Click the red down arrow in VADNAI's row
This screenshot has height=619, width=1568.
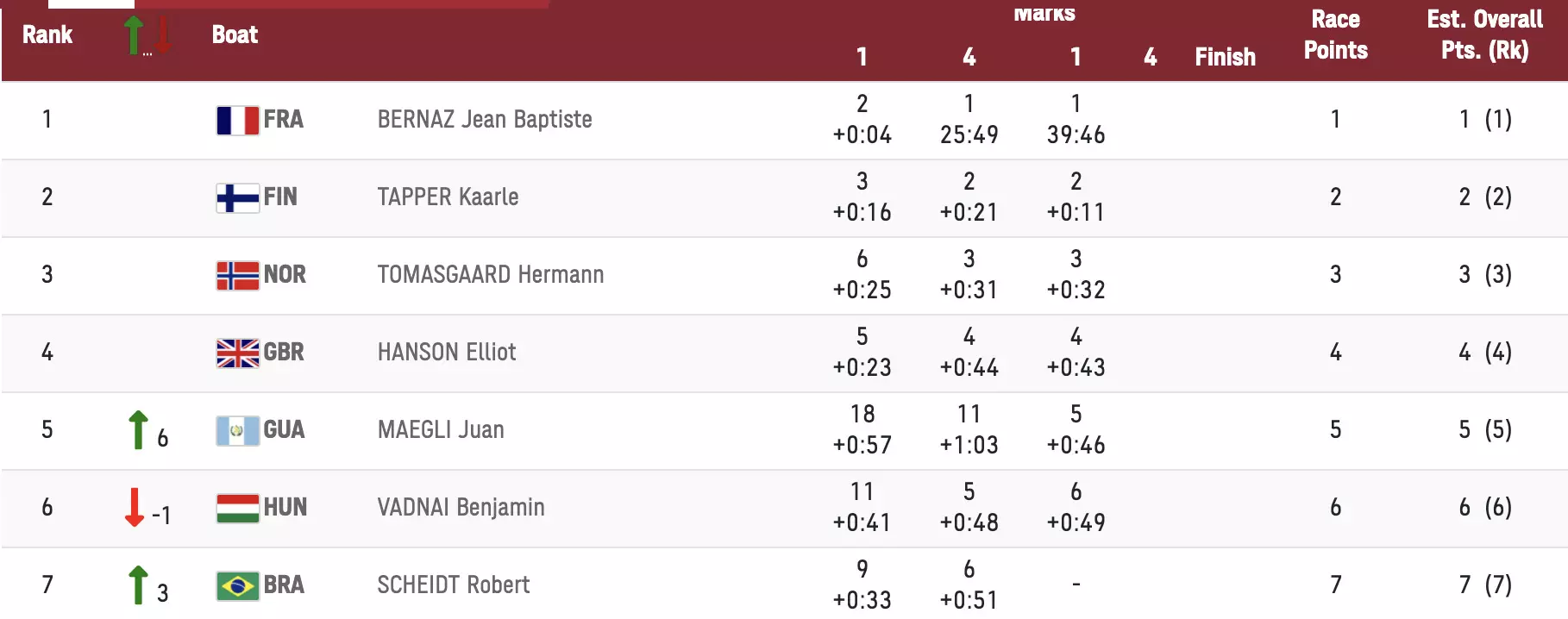(x=135, y=507)
